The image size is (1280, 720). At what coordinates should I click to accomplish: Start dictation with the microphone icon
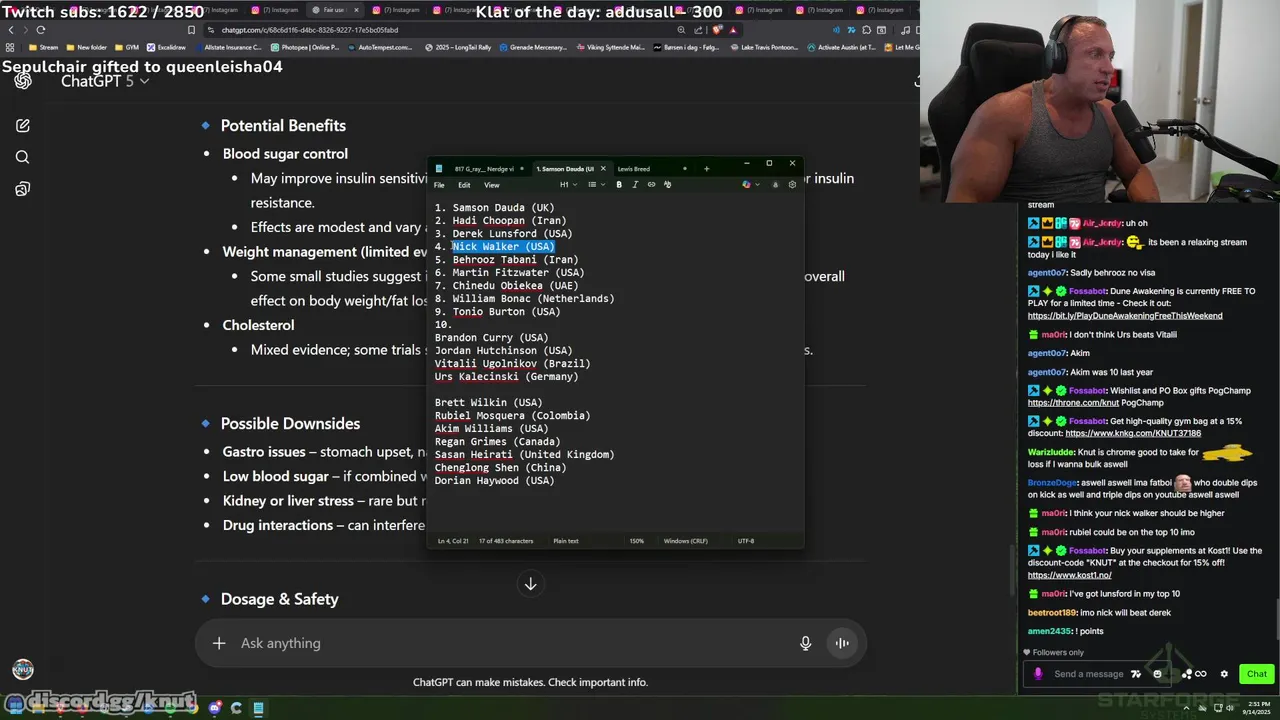click(x=805, y=643)
